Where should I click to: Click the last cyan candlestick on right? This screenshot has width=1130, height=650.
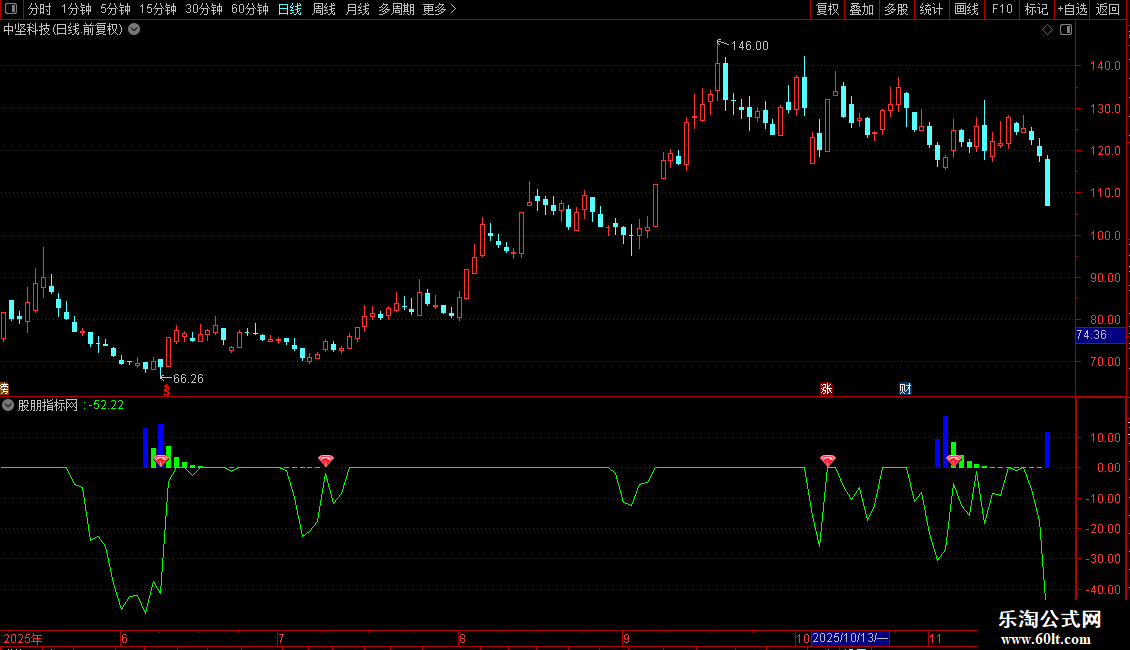[x=1047, y=182]
